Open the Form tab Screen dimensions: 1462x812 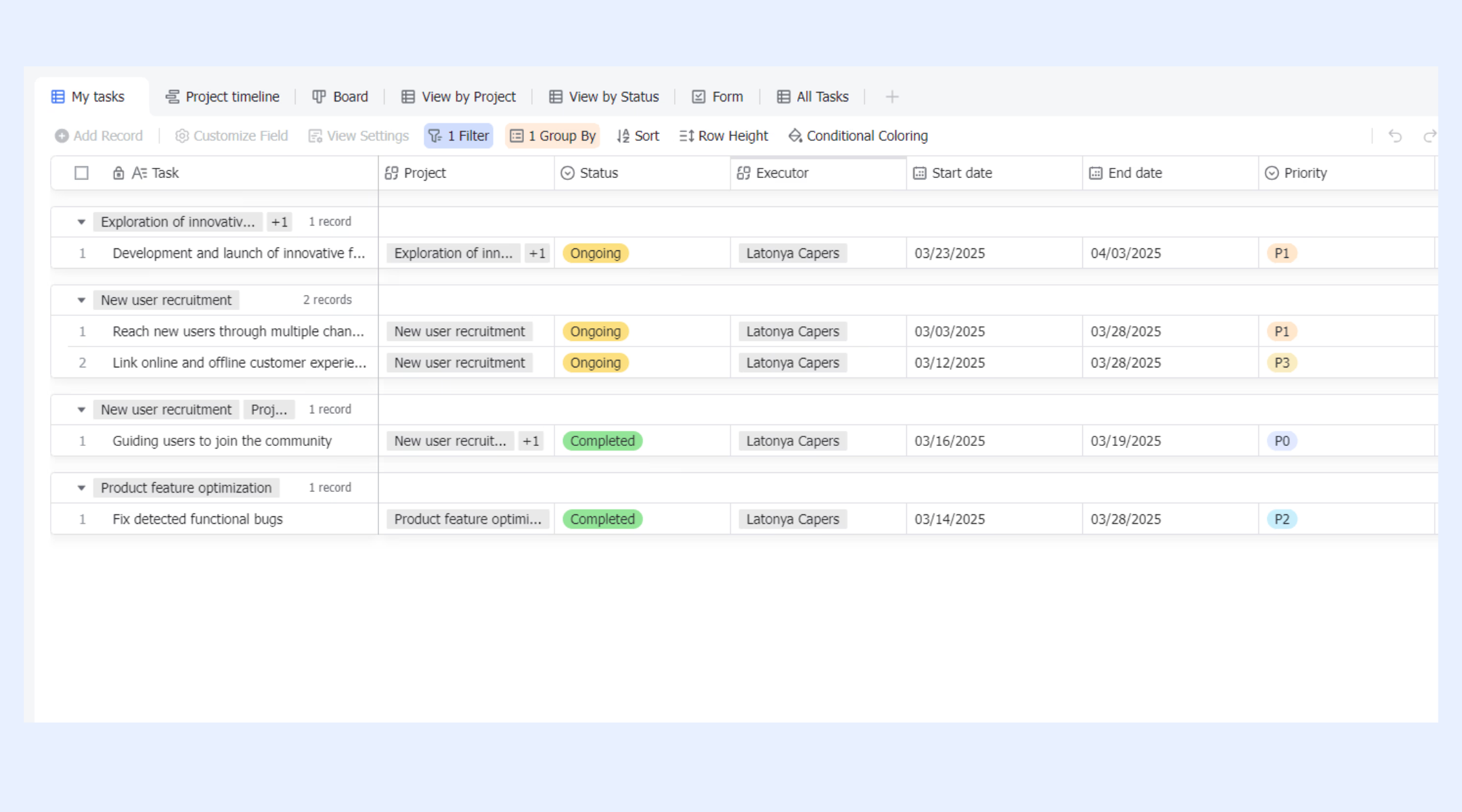(x=717, y=97)
